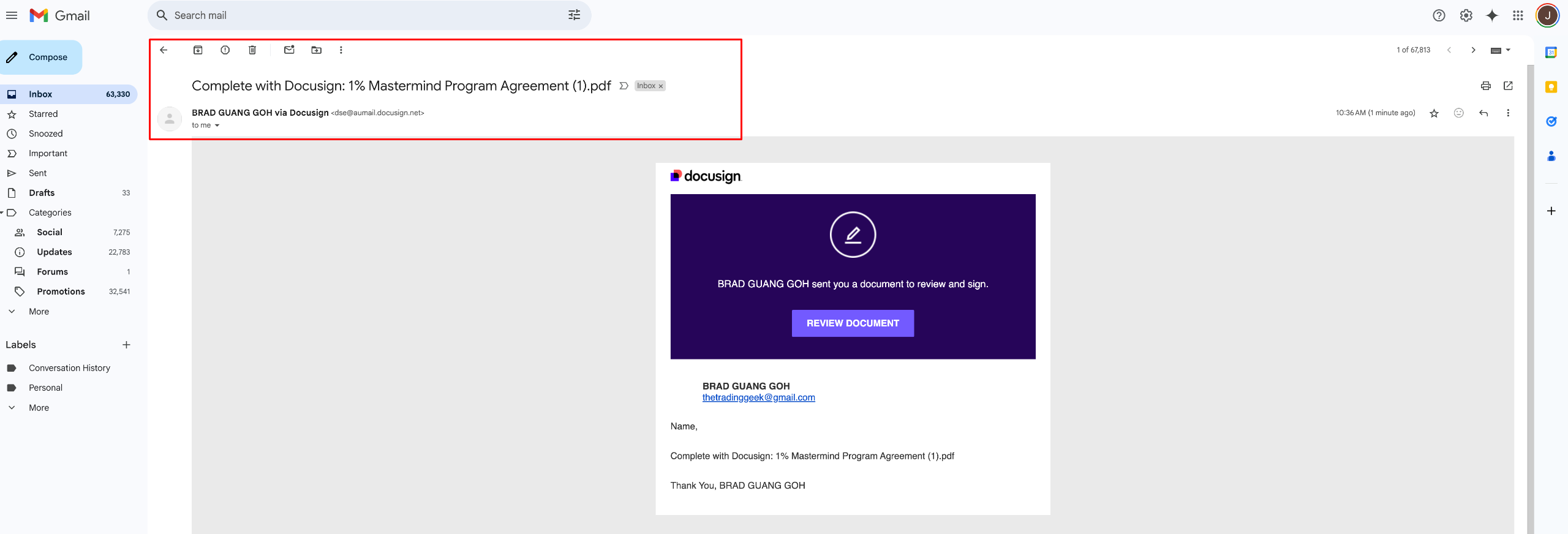Click the REVIEW DOCUMENT button

[853, 323]
